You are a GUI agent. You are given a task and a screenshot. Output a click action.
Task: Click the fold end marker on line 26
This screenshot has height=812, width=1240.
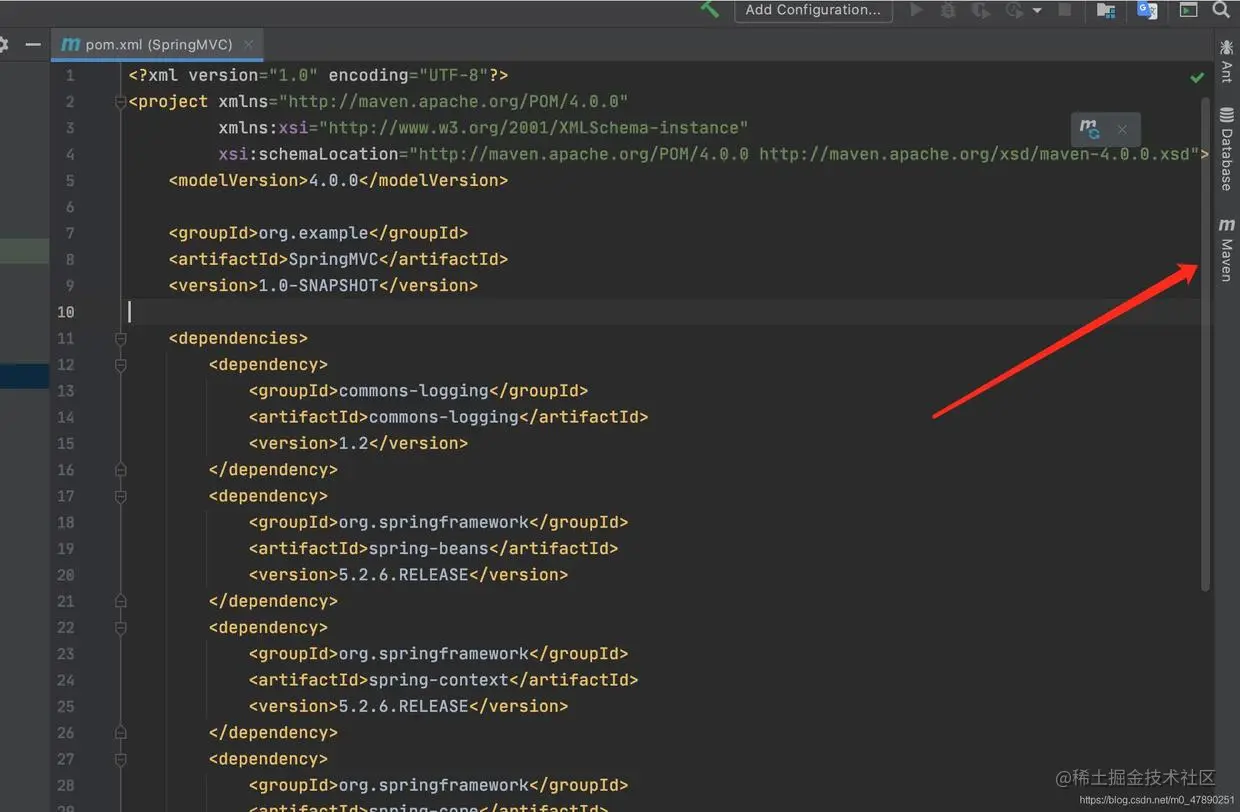click(121, 733)
